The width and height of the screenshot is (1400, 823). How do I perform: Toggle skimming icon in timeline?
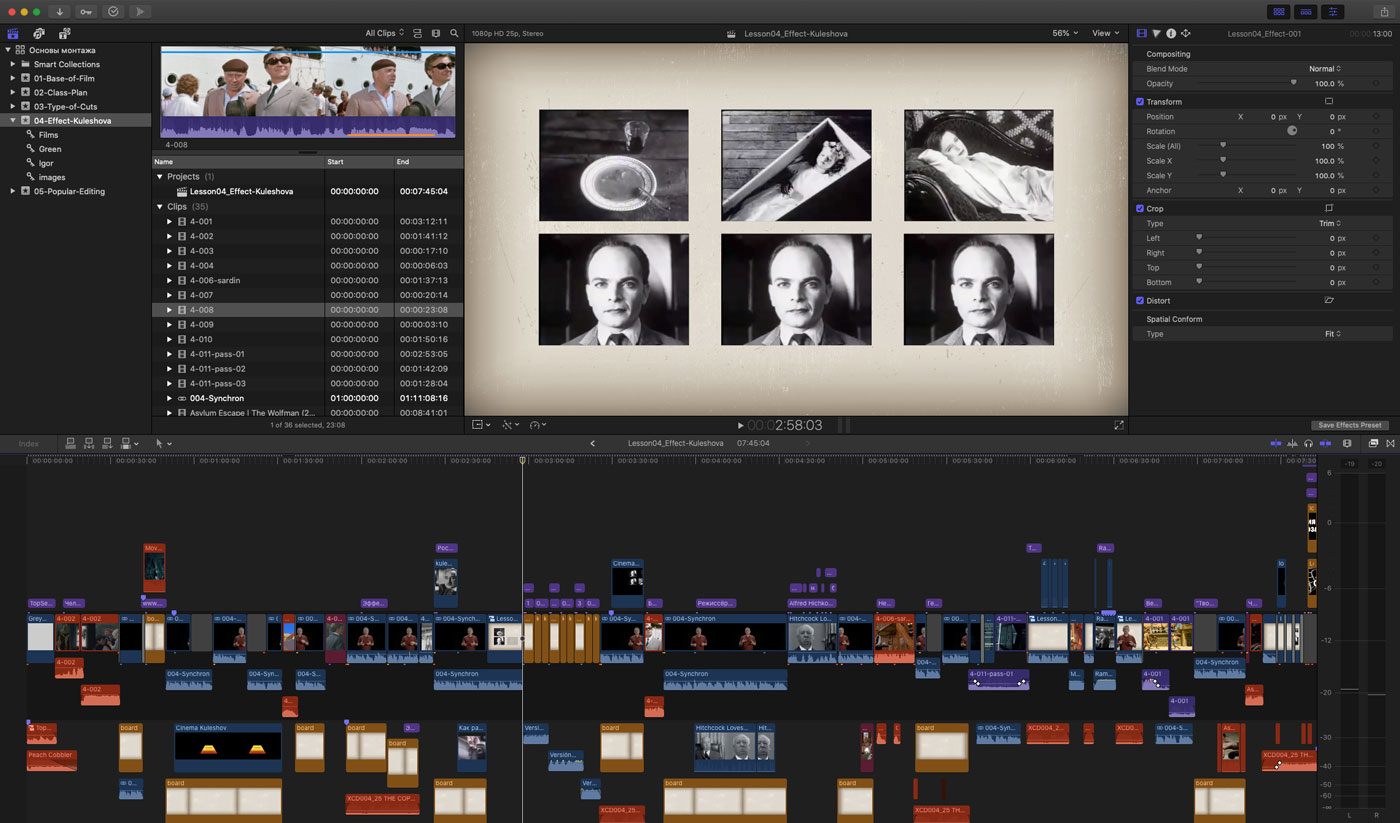pyautogui.click(x=1276, y=443)
